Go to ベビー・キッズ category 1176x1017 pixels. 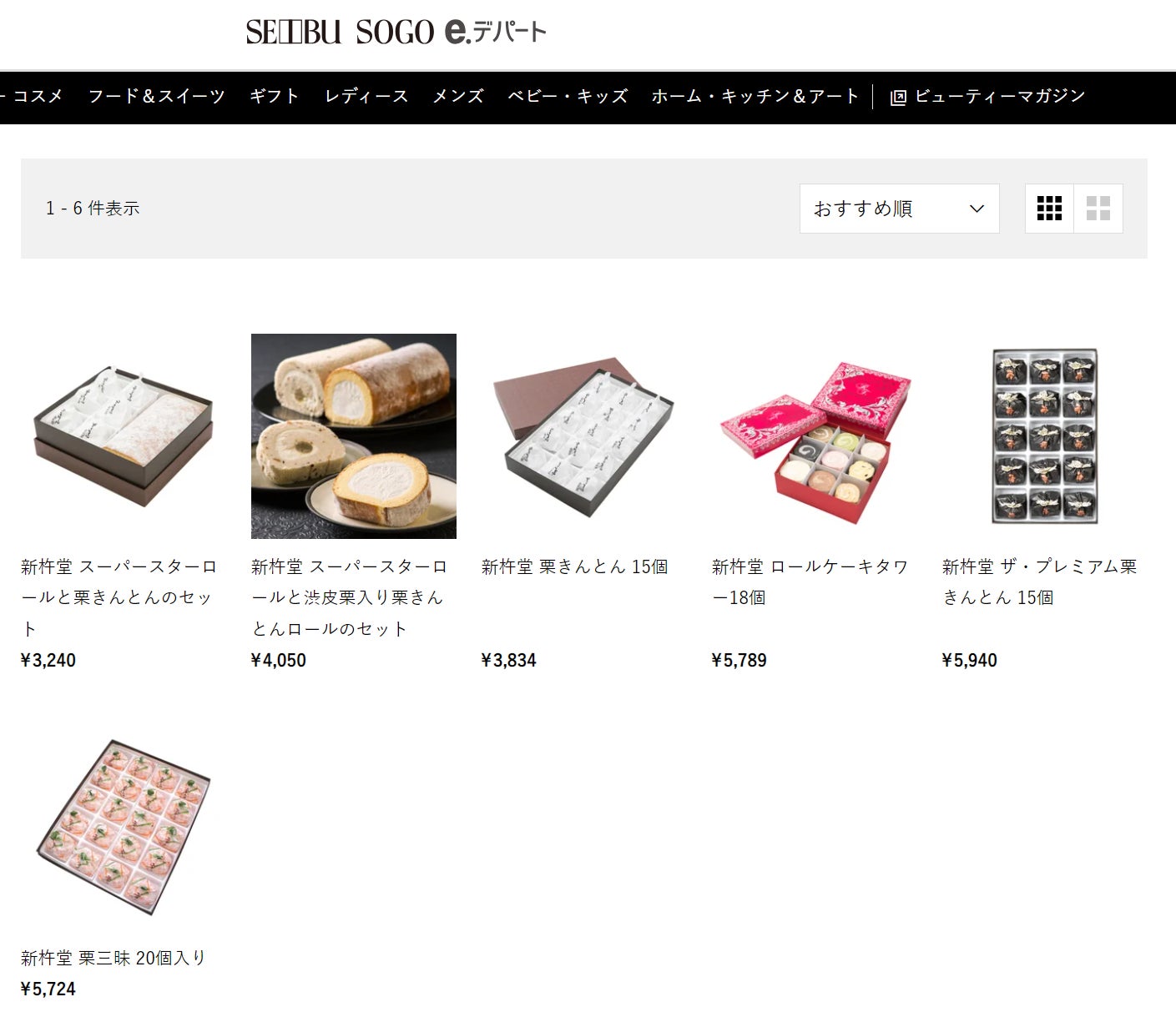pos(568,97)
